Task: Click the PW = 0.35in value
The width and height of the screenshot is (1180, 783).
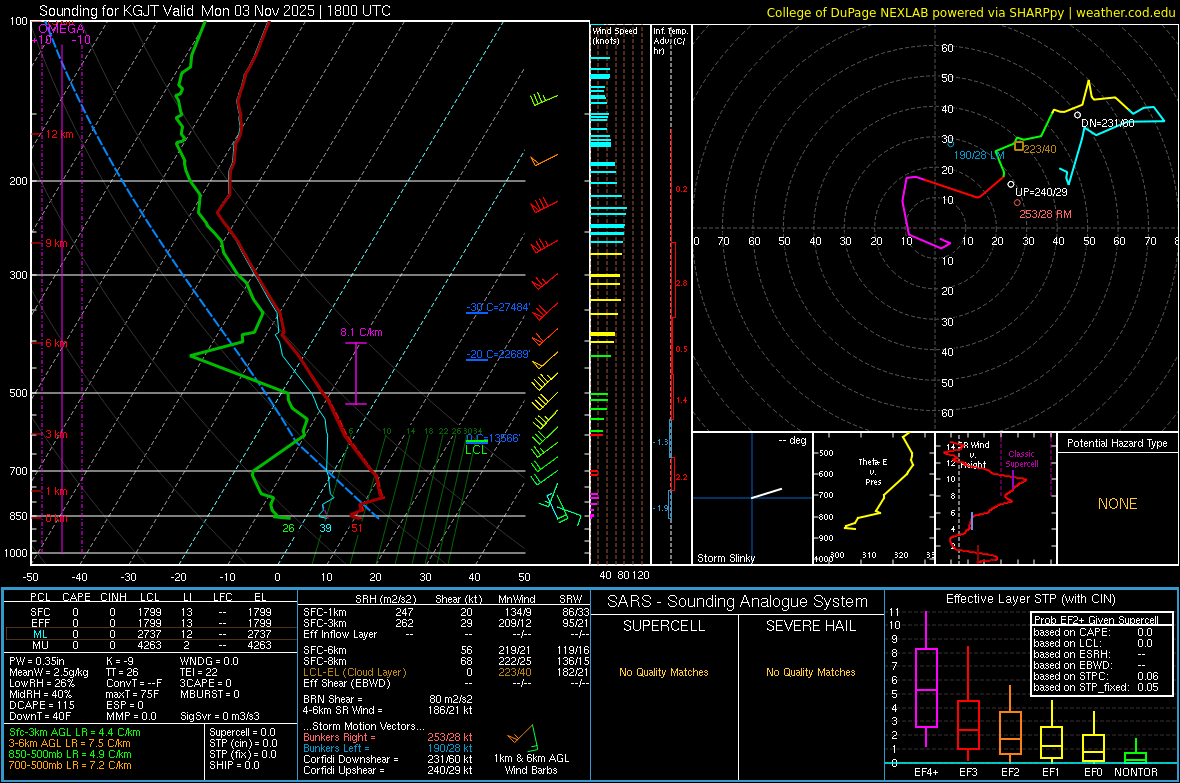Action: (x=37, y=661)
